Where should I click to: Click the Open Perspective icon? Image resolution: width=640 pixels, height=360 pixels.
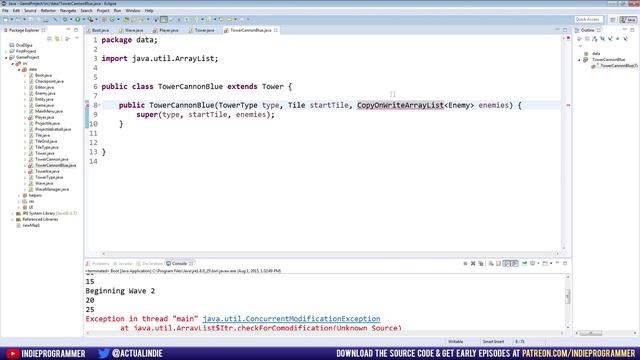coord(613,20)
